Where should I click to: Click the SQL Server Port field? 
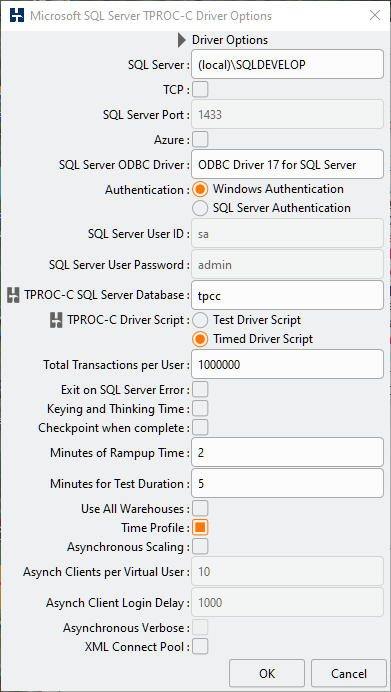287,115
